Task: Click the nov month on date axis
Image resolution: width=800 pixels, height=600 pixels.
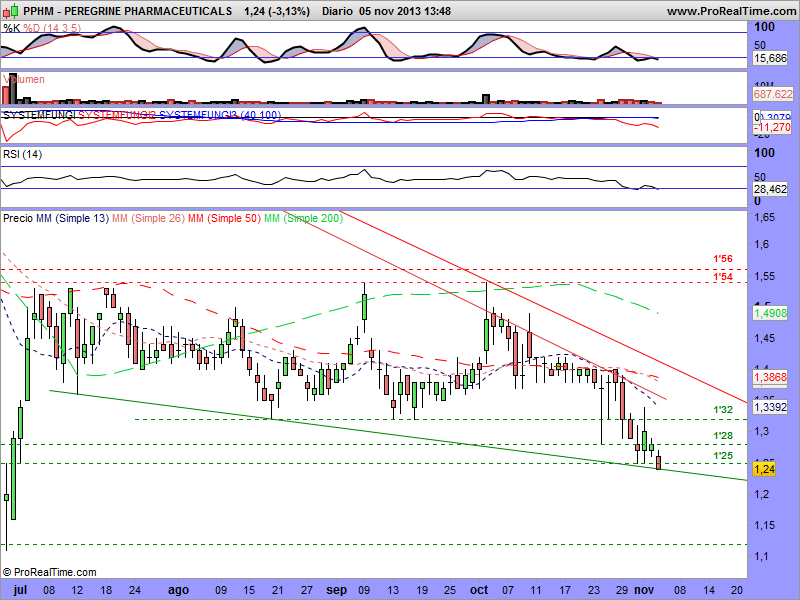Action: [644, 590]
